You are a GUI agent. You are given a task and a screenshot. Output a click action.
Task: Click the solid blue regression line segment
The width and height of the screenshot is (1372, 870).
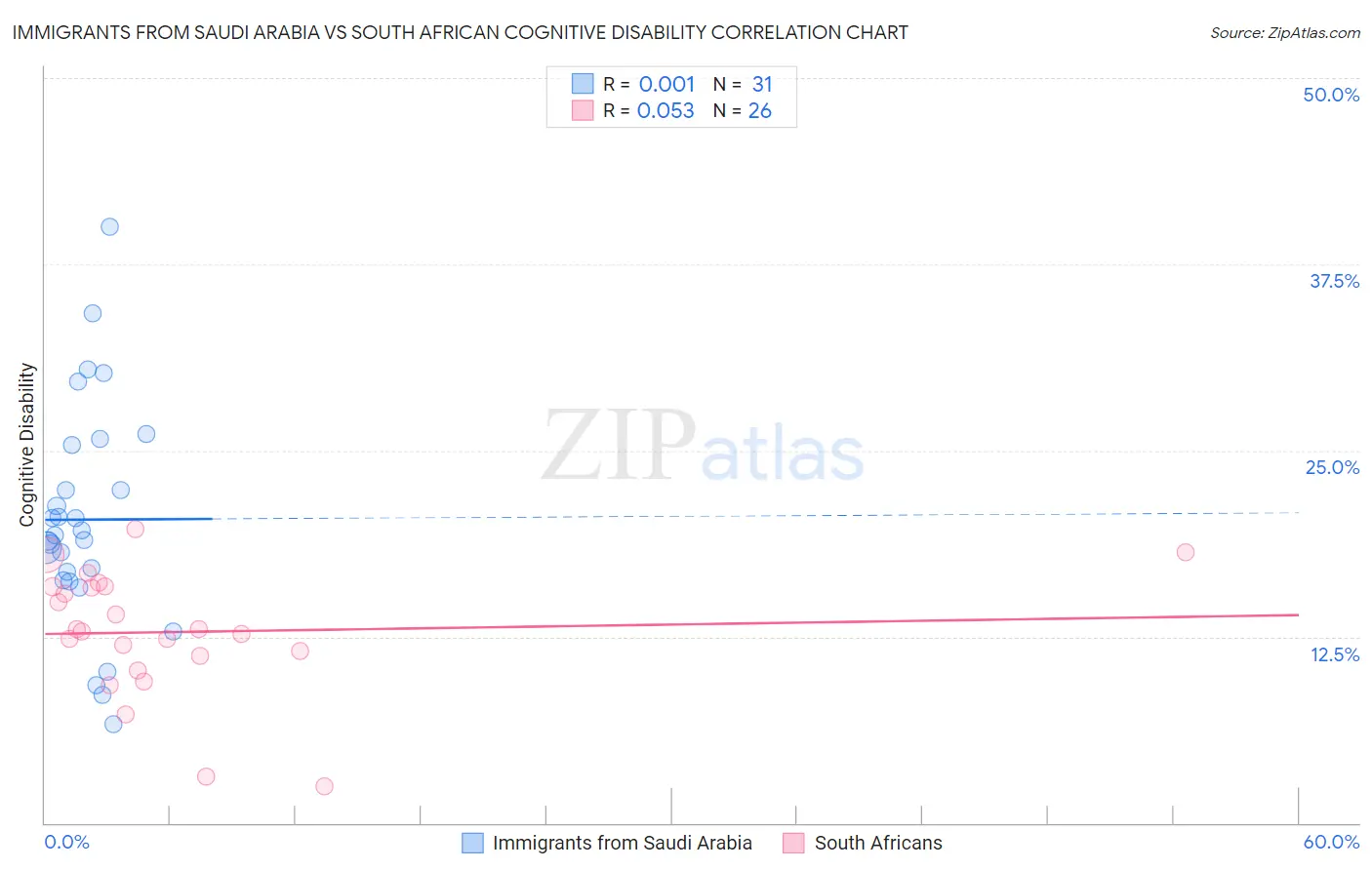pos(129,519)
